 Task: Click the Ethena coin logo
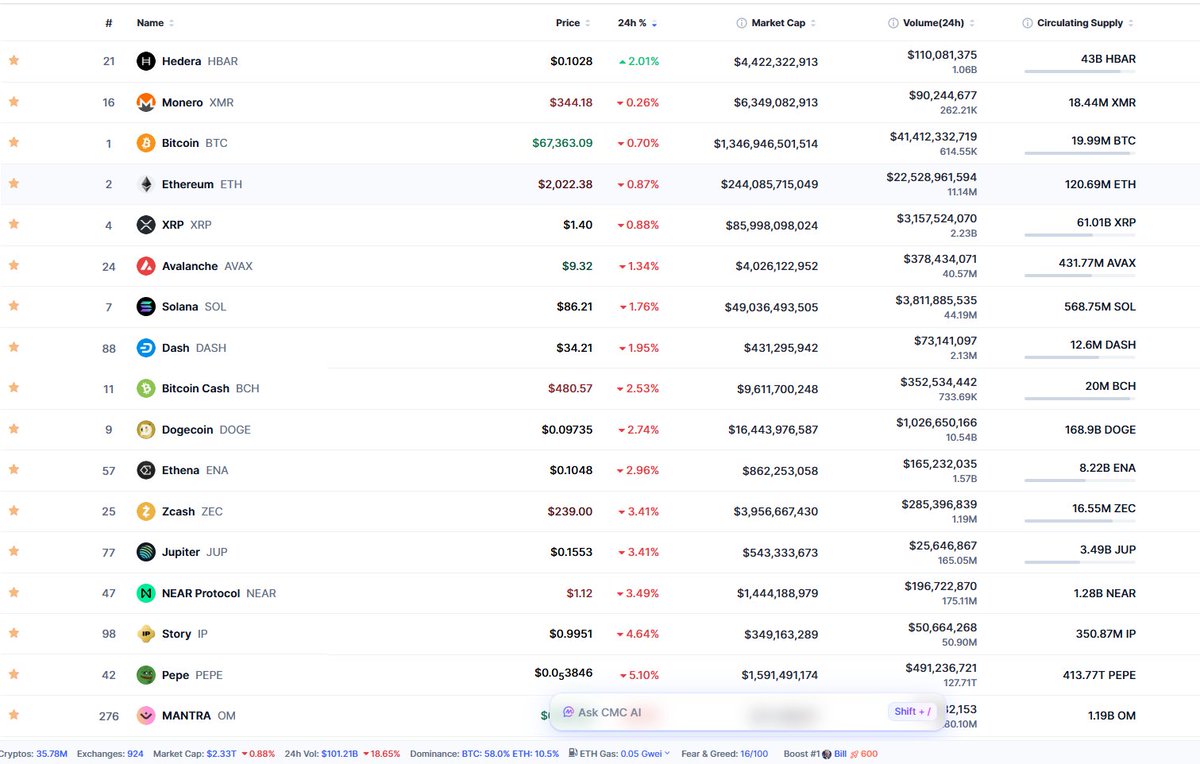tap(146, 470)
